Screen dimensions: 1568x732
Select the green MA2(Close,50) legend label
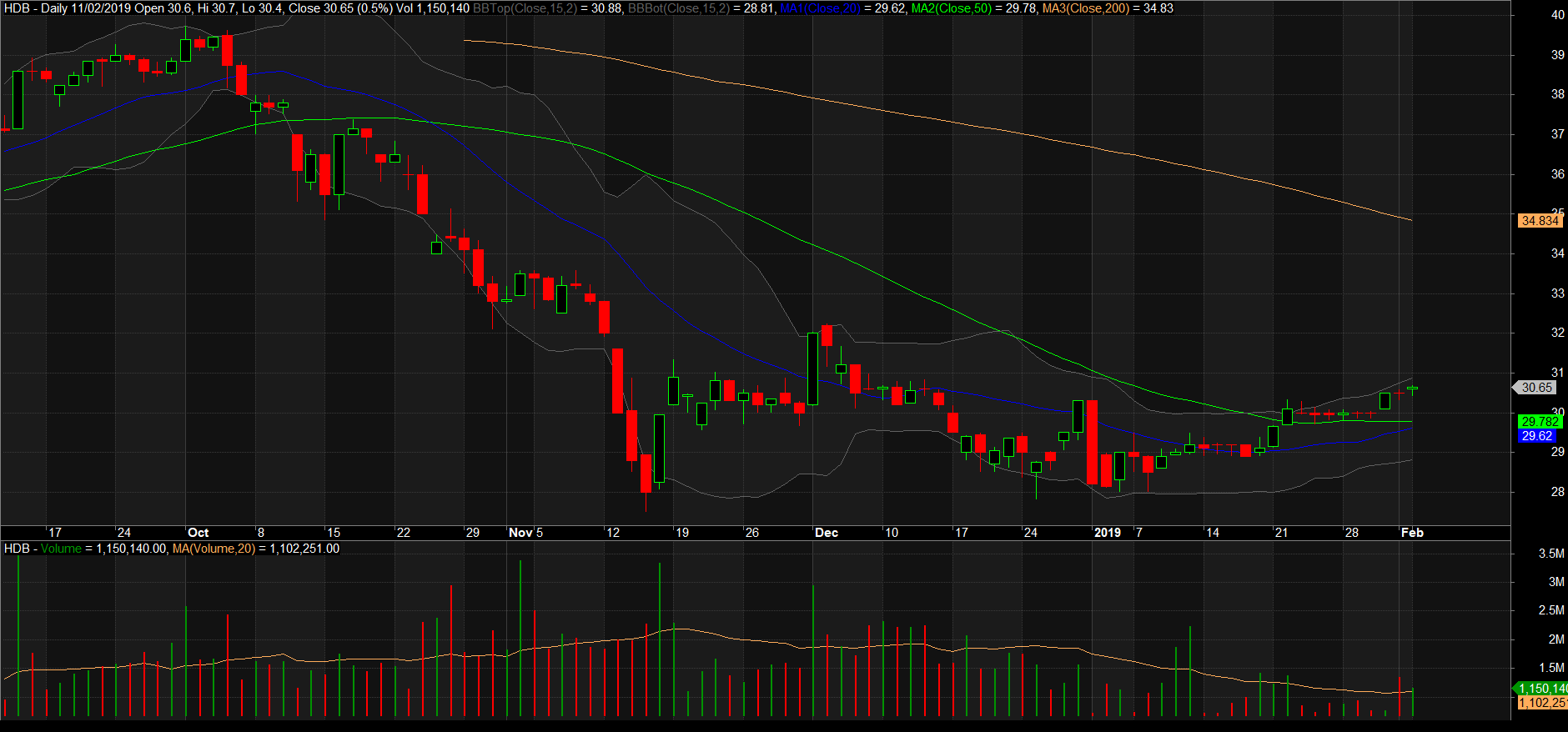coord(951,8)
